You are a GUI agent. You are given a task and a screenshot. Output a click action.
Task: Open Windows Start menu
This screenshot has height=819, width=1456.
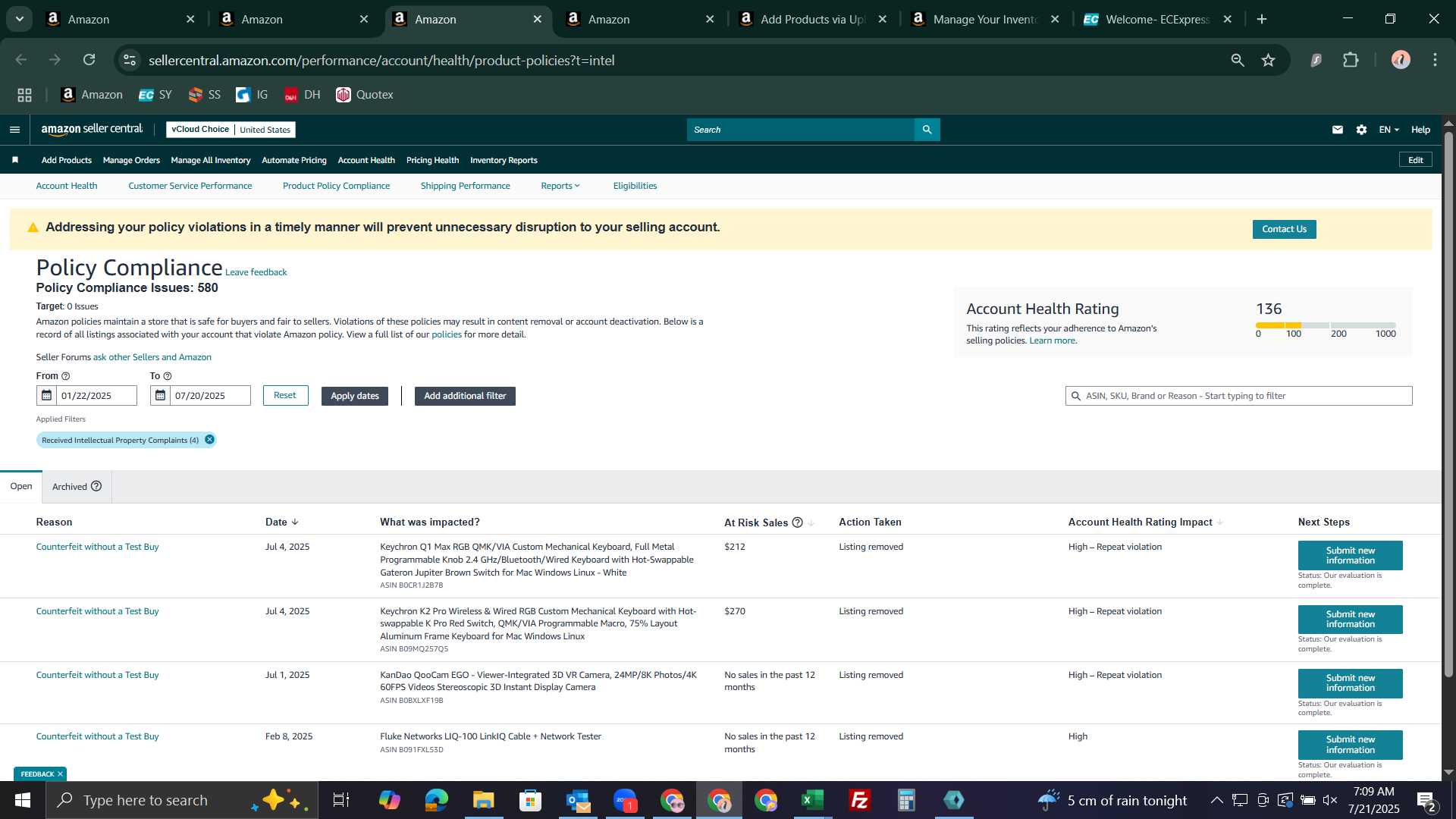[23, 800]
